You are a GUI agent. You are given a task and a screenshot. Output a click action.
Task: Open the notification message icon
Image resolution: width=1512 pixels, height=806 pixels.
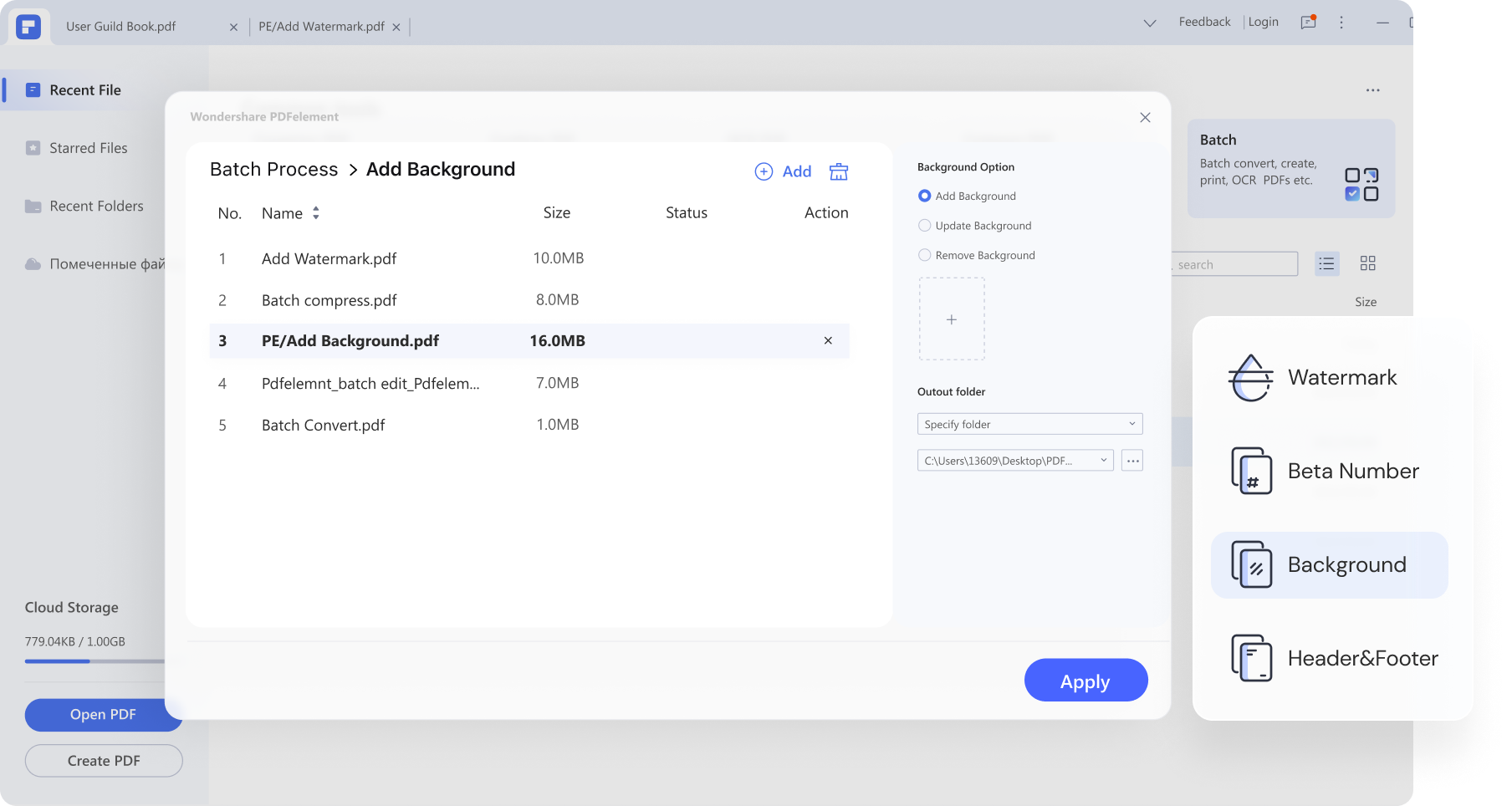[1308, 23]
